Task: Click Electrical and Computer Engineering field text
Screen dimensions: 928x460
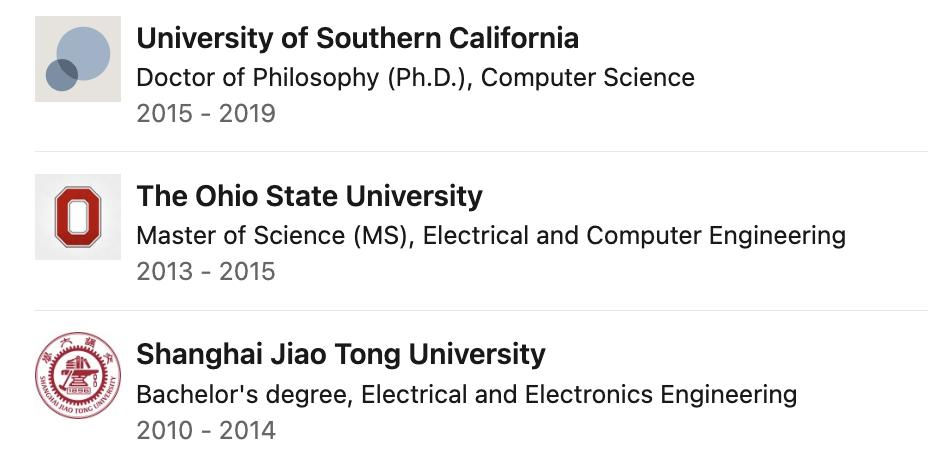Action: [634, 236]
